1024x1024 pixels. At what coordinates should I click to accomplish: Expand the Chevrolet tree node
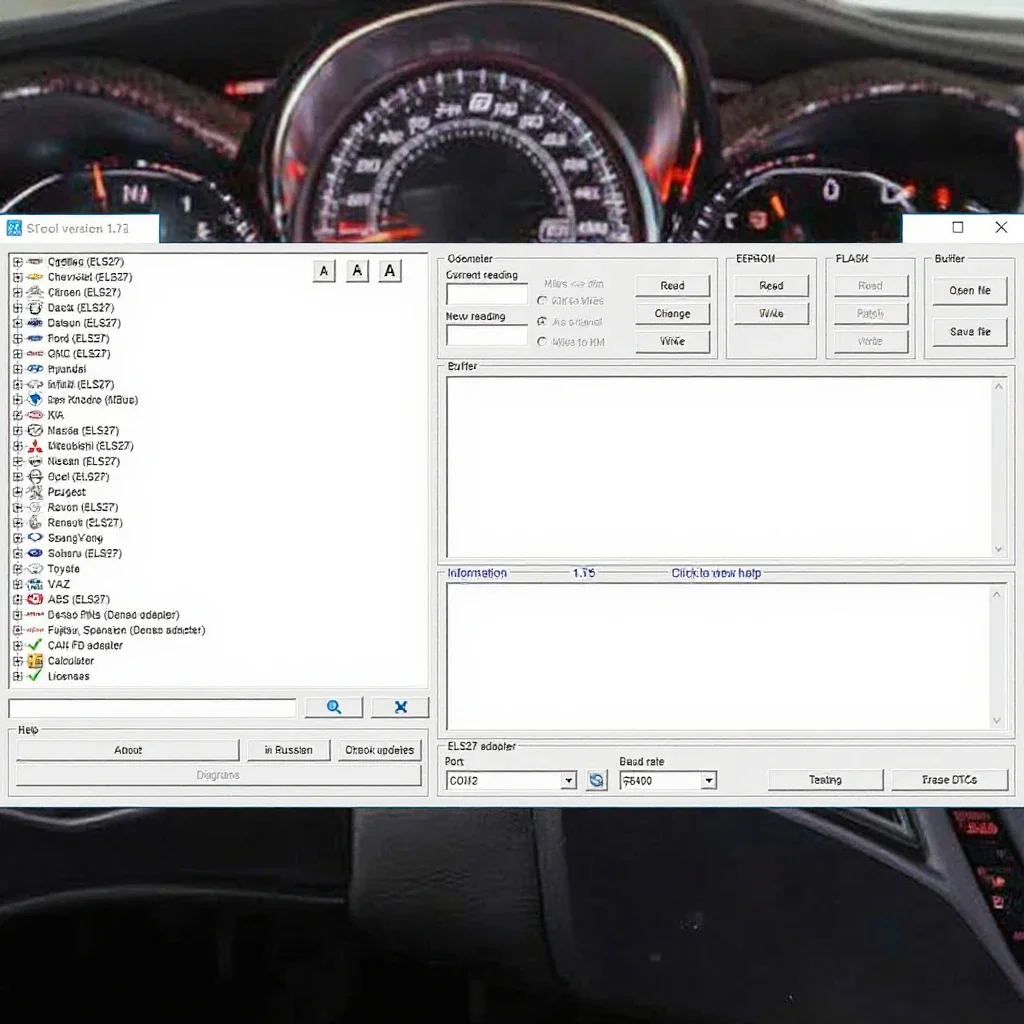(18, 277)
